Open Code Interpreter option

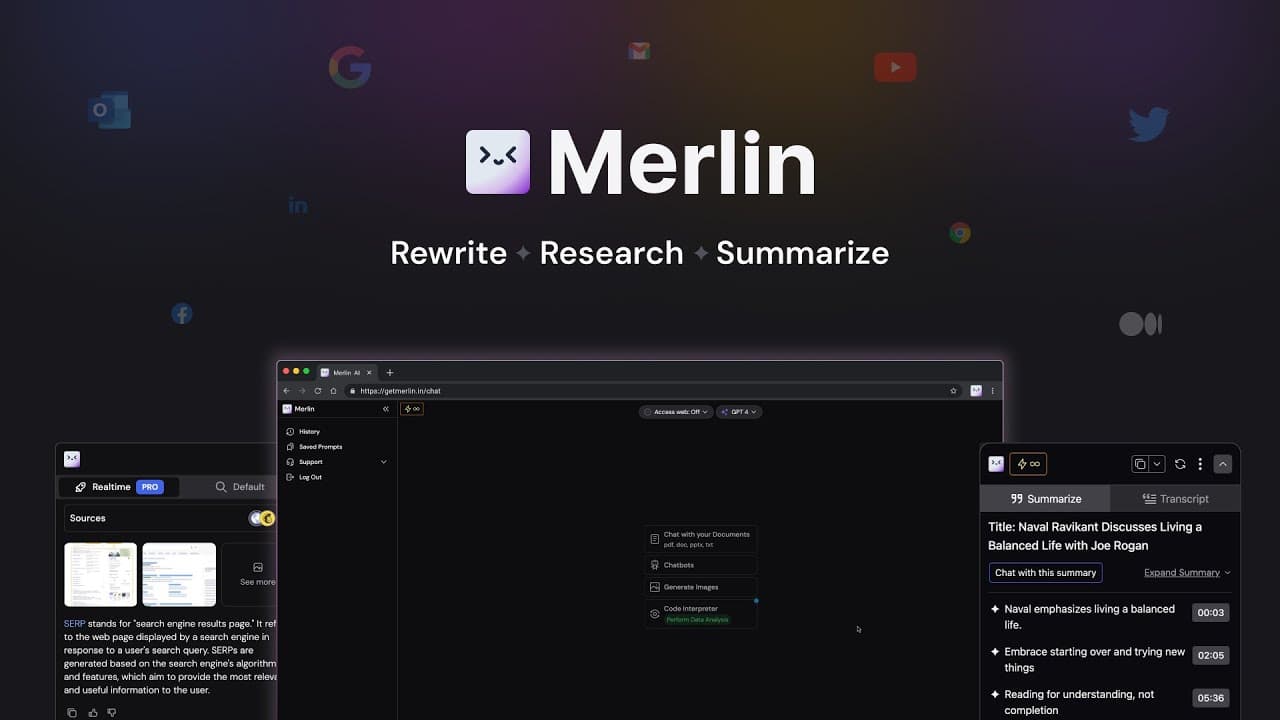click(700, 614)
